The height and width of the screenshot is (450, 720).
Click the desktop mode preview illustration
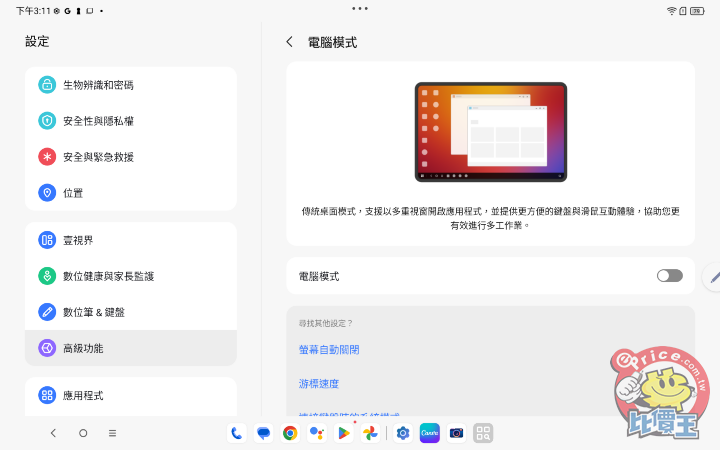[490, 132]
